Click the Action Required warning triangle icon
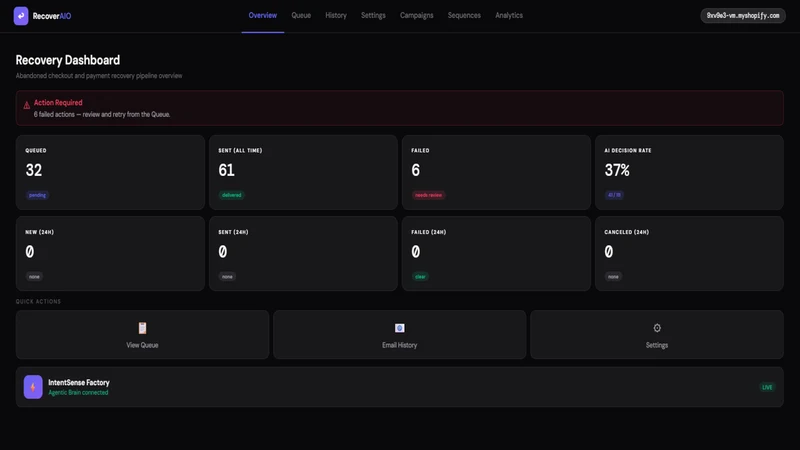The width and height of the screenshot is (800, 450). [x=27, y=106]
